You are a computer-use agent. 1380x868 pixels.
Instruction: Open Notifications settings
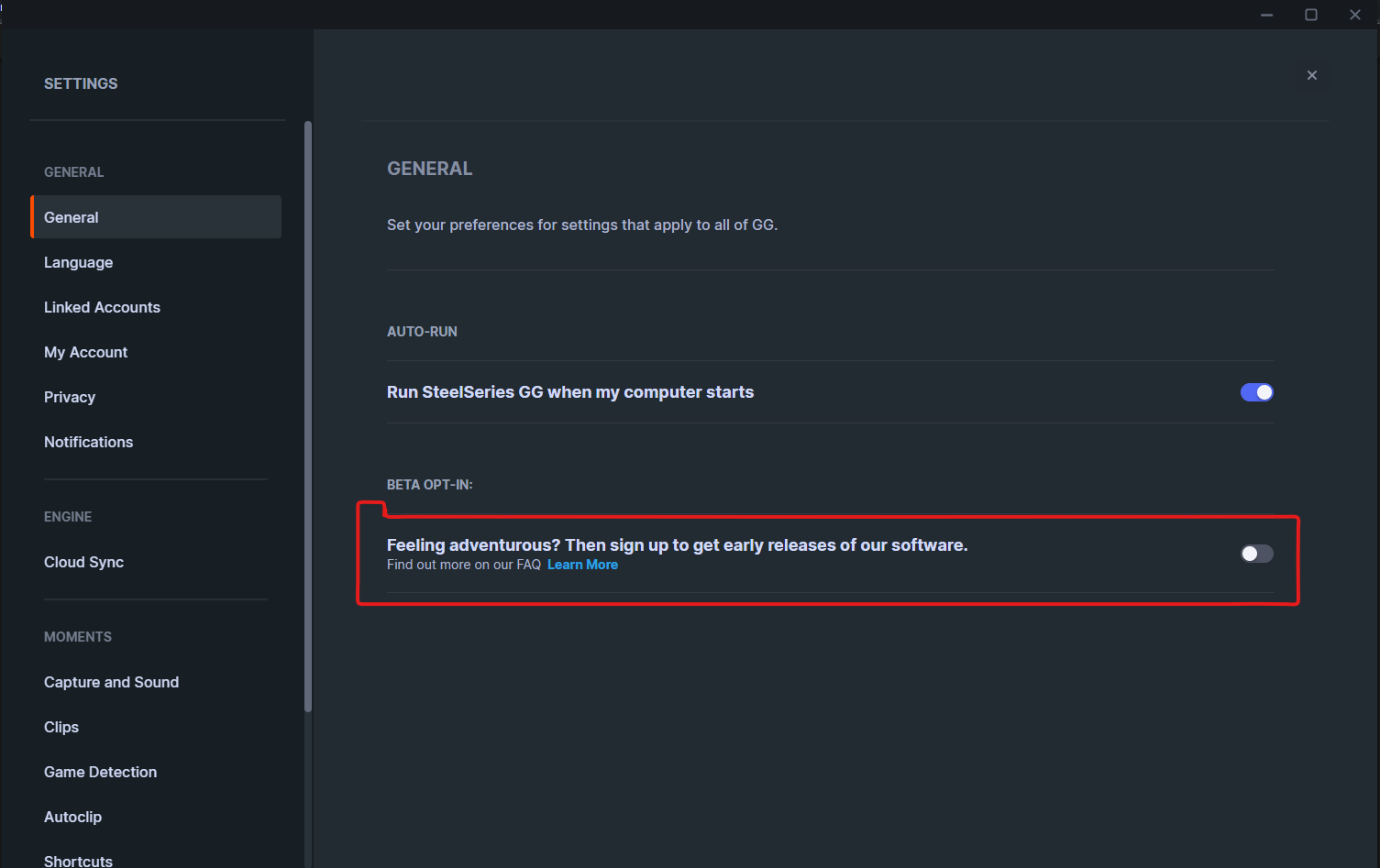(88, 442)
